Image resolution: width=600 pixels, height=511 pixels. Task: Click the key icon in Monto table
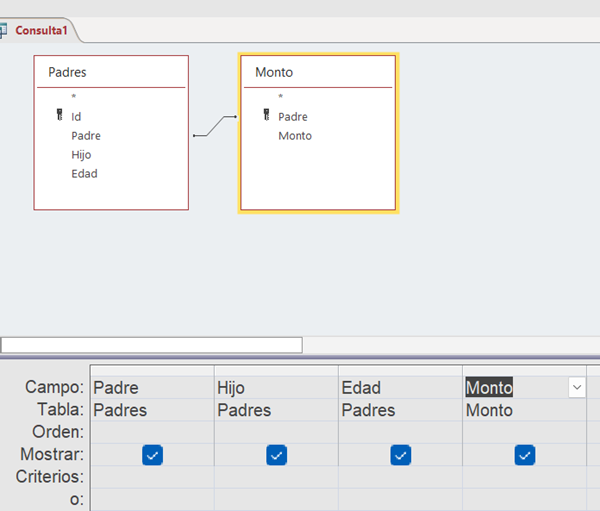[x=266, y=116]
